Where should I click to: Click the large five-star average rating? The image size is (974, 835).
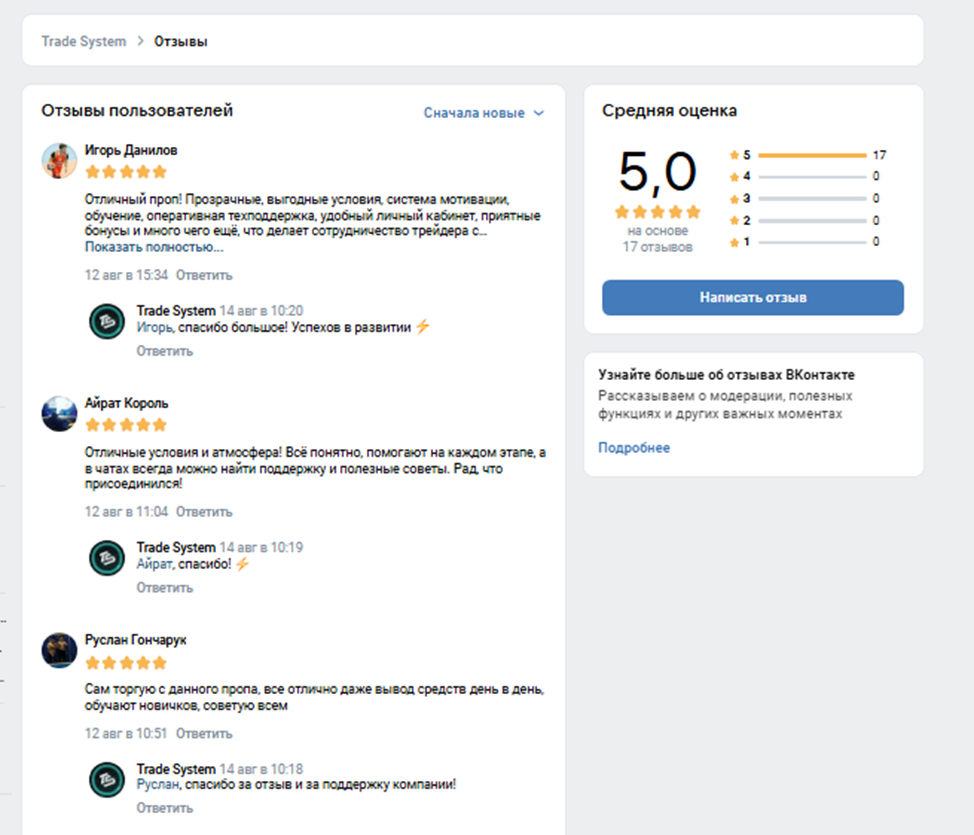coord(657,212)
